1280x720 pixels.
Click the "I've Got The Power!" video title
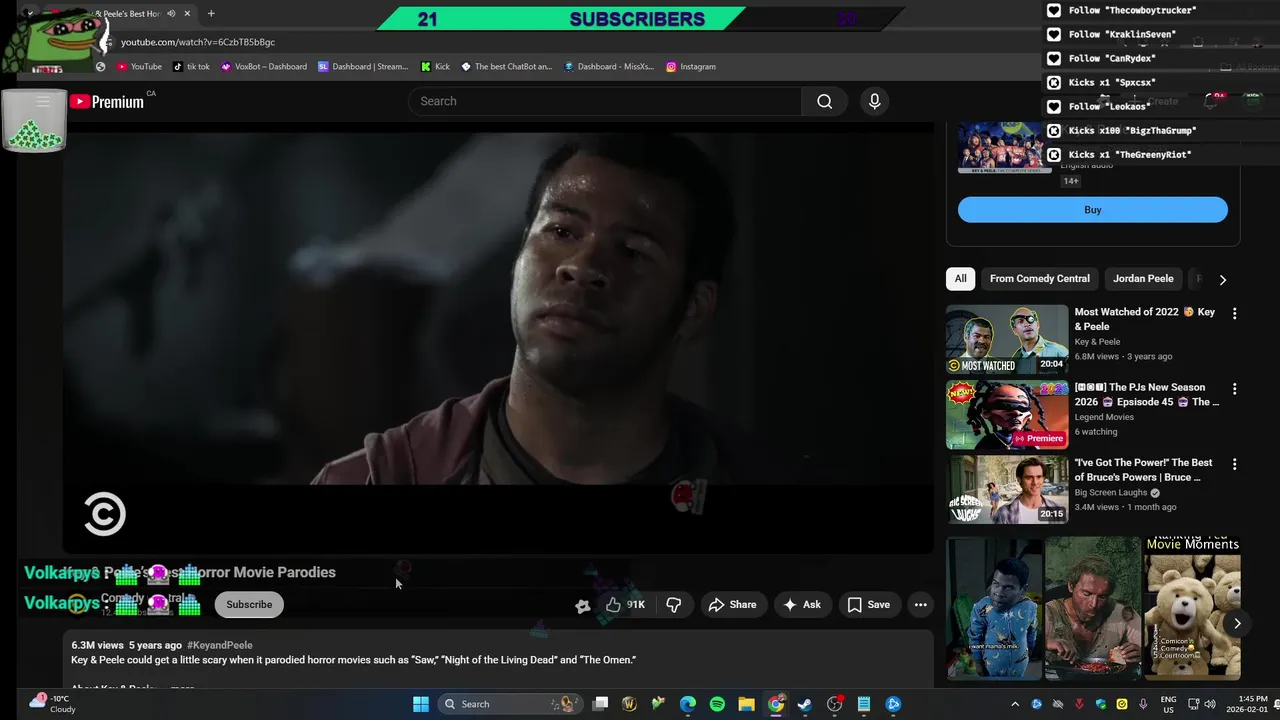pos(1143,470)
